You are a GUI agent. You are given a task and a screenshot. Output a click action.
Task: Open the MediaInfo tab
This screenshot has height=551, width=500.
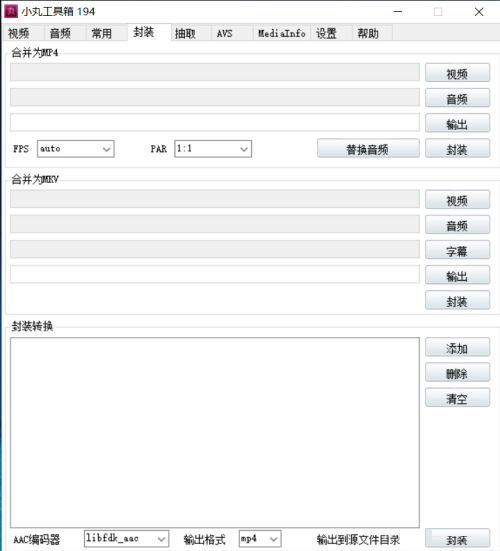(281, 33)
